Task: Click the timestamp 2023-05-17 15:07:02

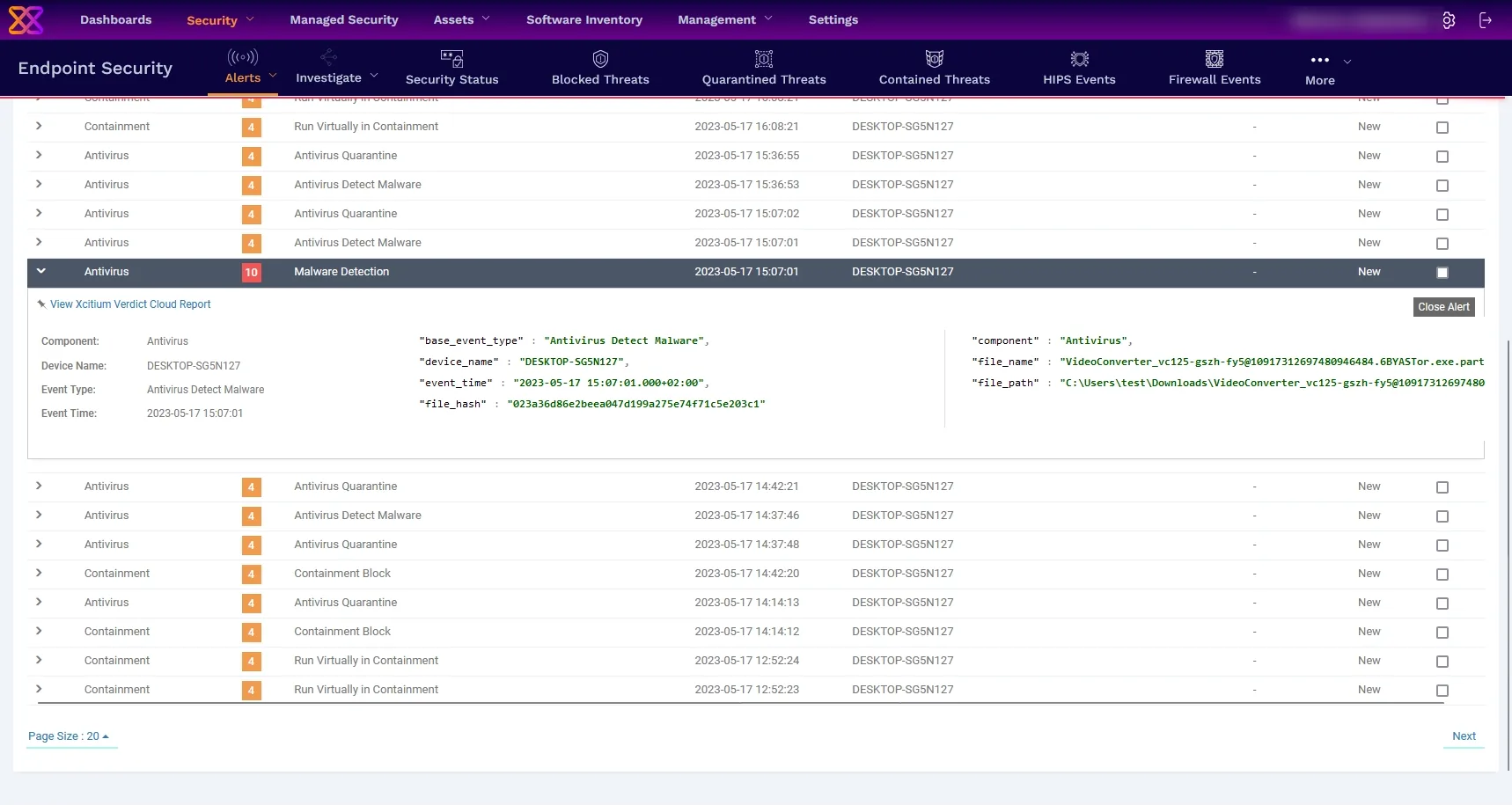Action: pyautogui.click(x=746, y=214)
